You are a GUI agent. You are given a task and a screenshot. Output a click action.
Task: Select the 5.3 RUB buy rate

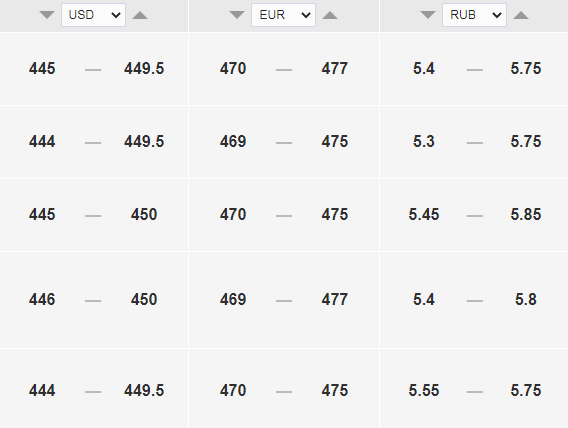(x=424, y=142)
